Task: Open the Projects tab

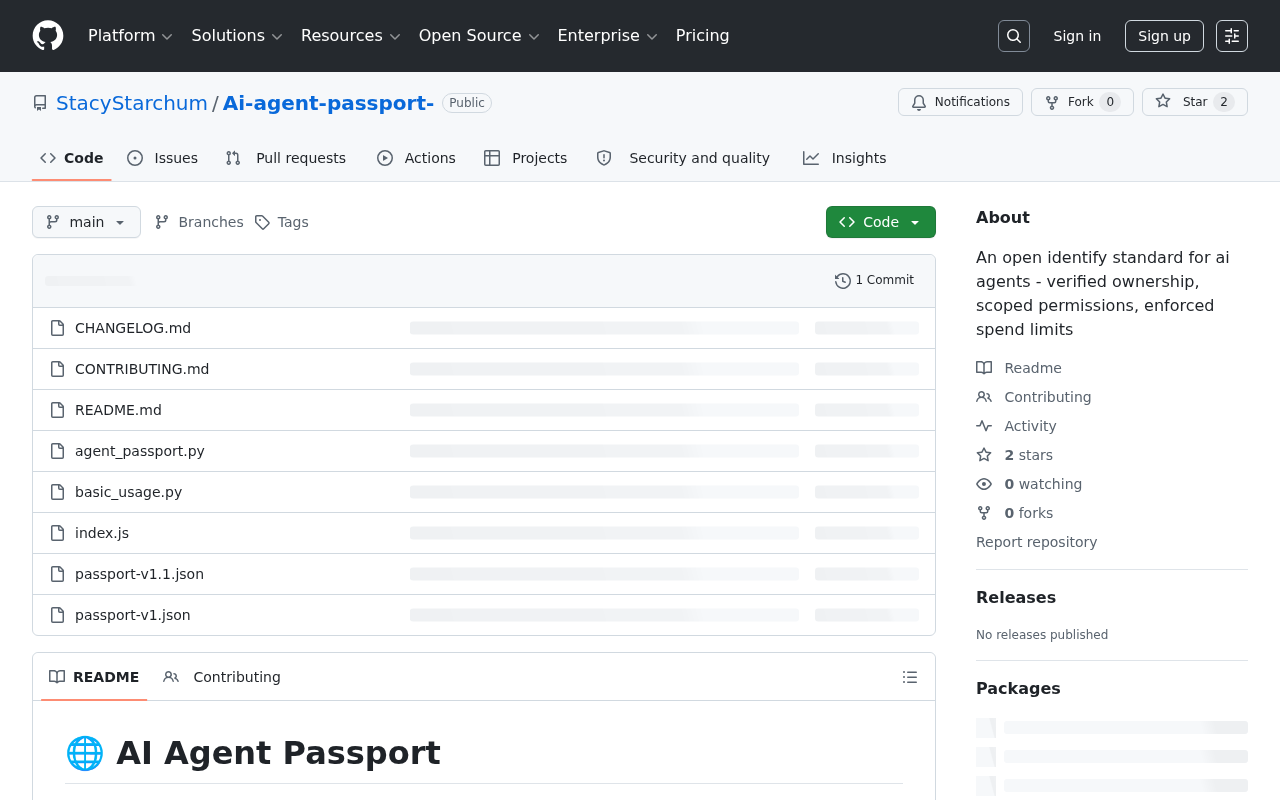Action: [x=525, y=158]
